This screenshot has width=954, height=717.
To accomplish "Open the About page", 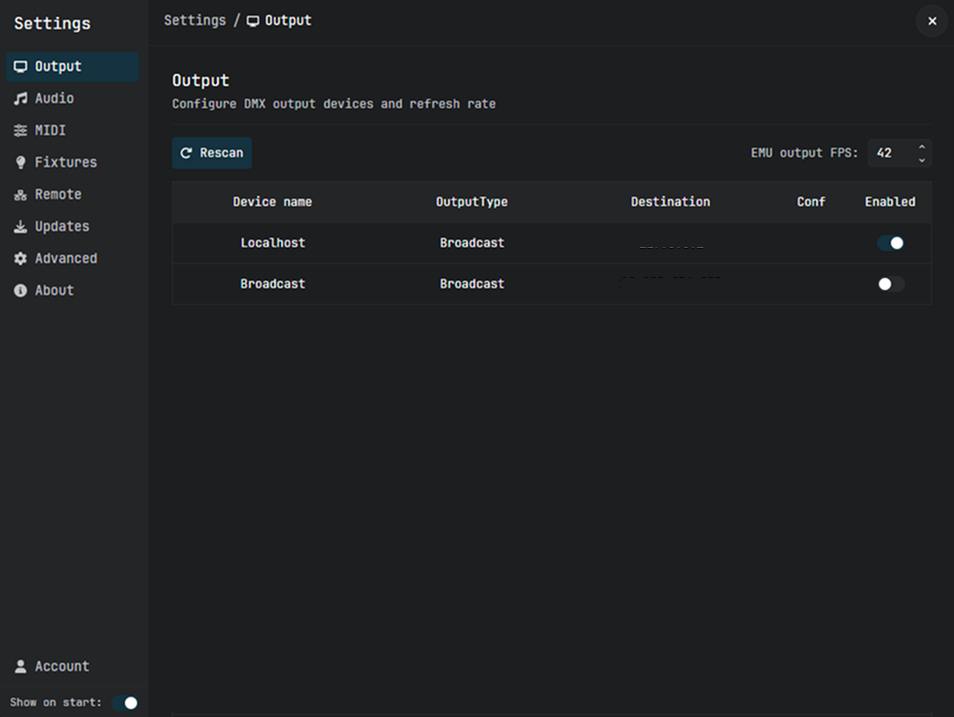I will (x=72, y=290).
